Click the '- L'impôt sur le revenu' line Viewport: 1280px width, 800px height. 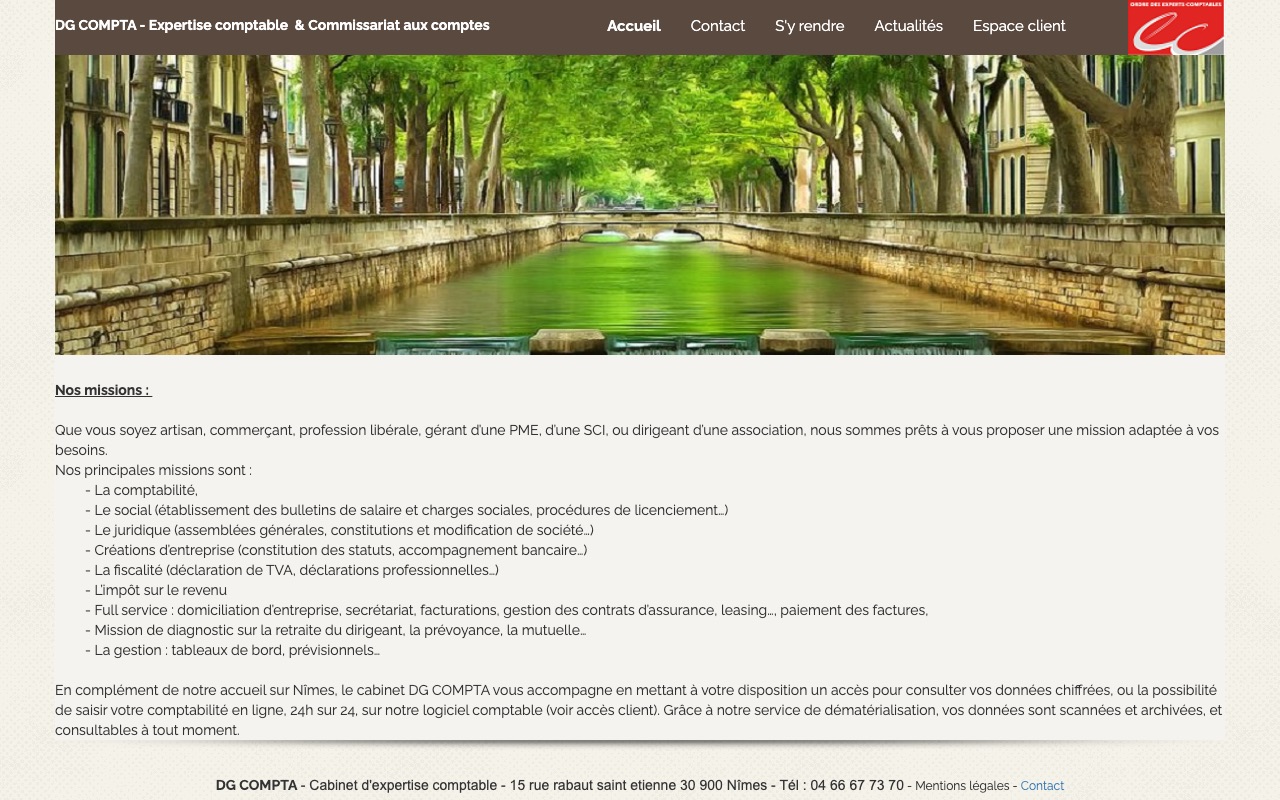(x=156, y=590)
